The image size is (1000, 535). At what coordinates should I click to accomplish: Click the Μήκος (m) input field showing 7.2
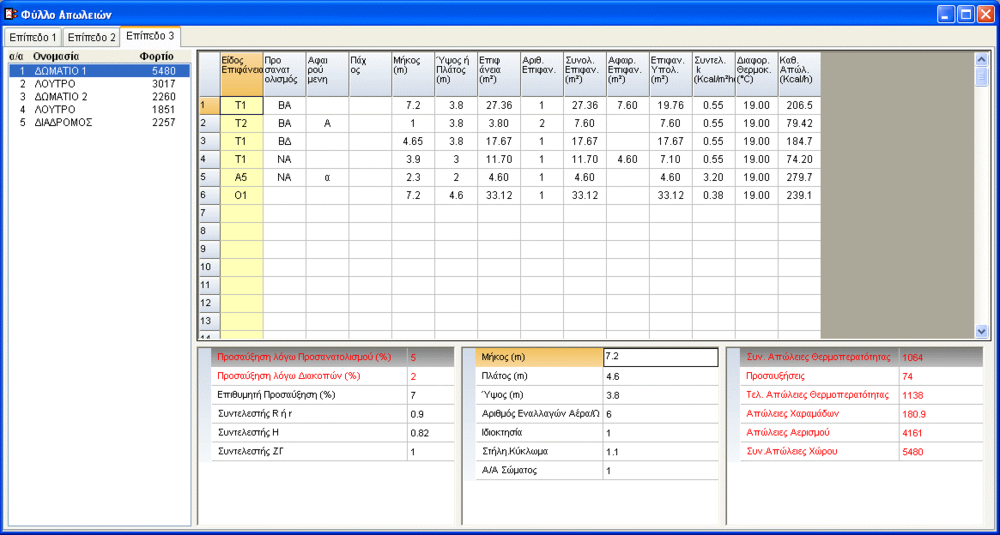[x=660, y=357]
